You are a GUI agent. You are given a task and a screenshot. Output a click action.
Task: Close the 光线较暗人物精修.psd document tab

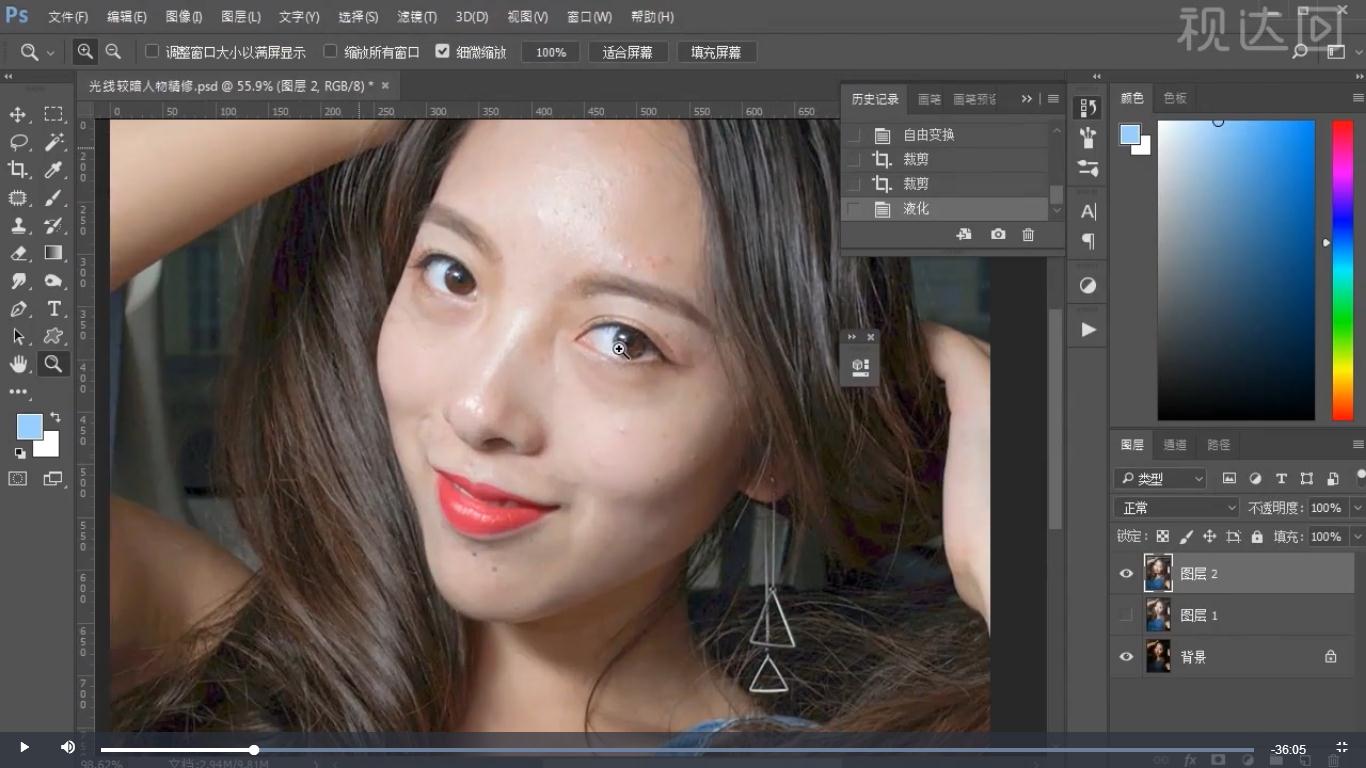[x=385, y=86]
